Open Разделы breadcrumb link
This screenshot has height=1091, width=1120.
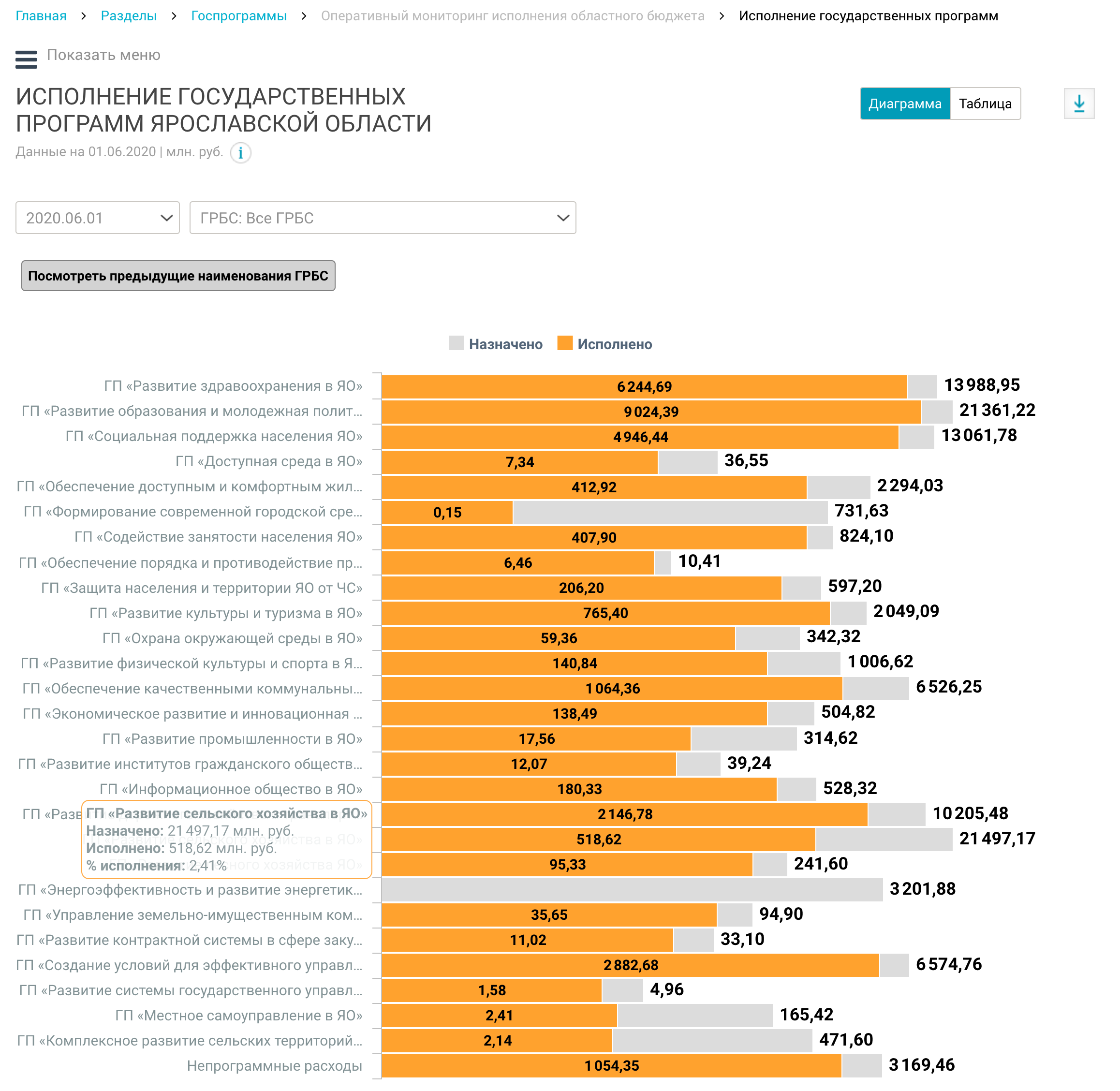click(128, 16)
